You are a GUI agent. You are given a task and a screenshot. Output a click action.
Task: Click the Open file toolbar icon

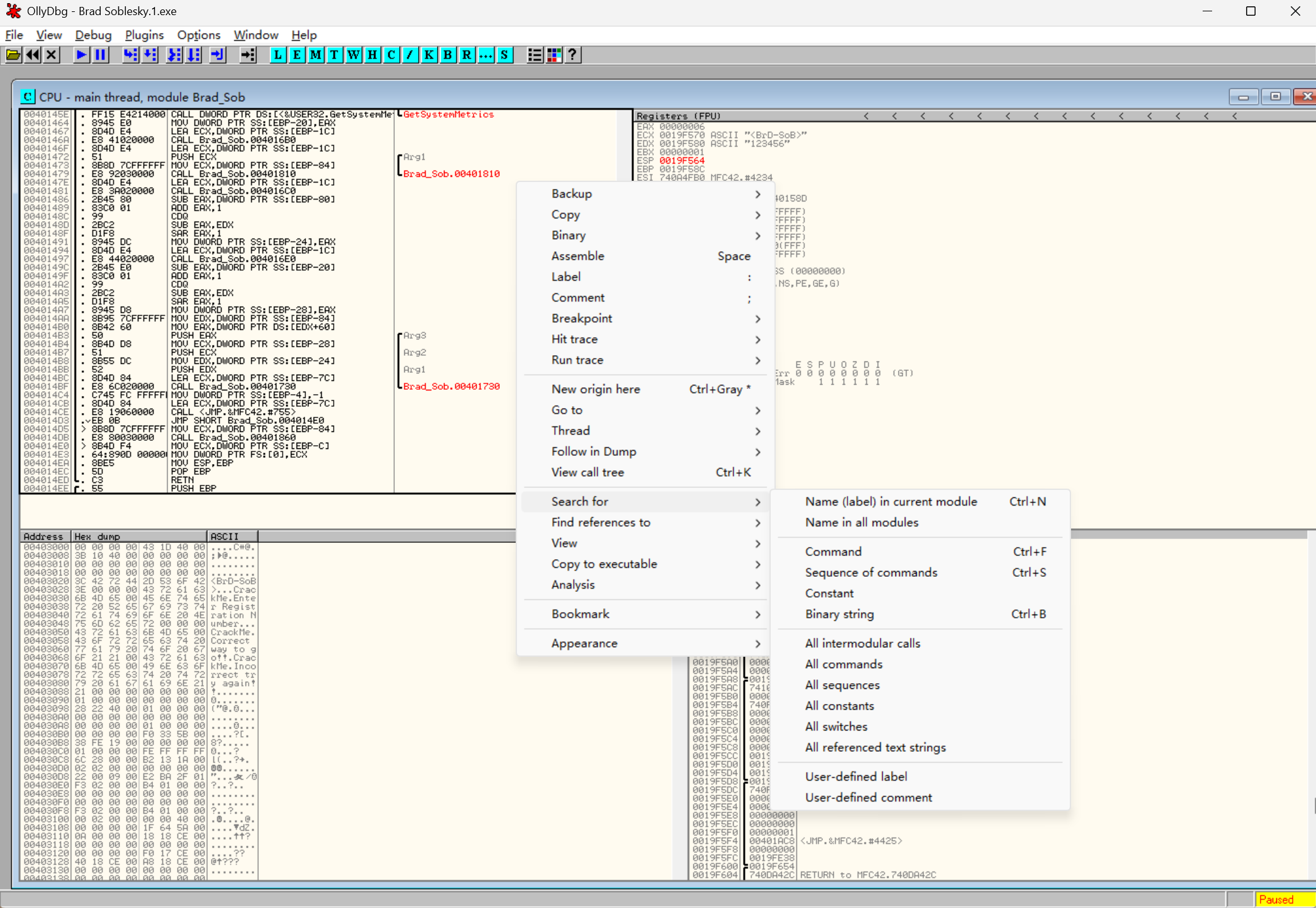13,55
